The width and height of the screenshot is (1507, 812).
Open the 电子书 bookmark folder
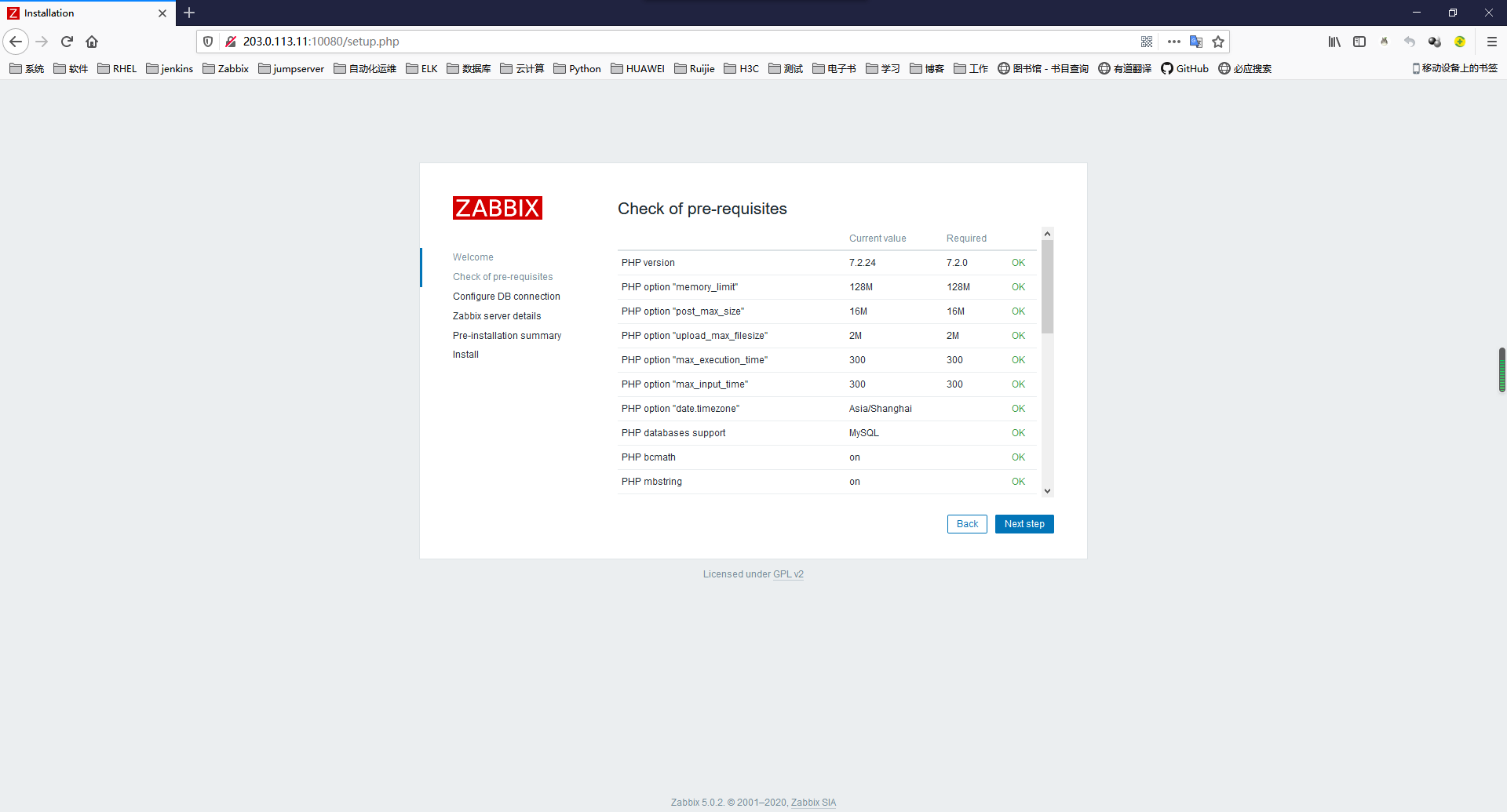[834, 69]
